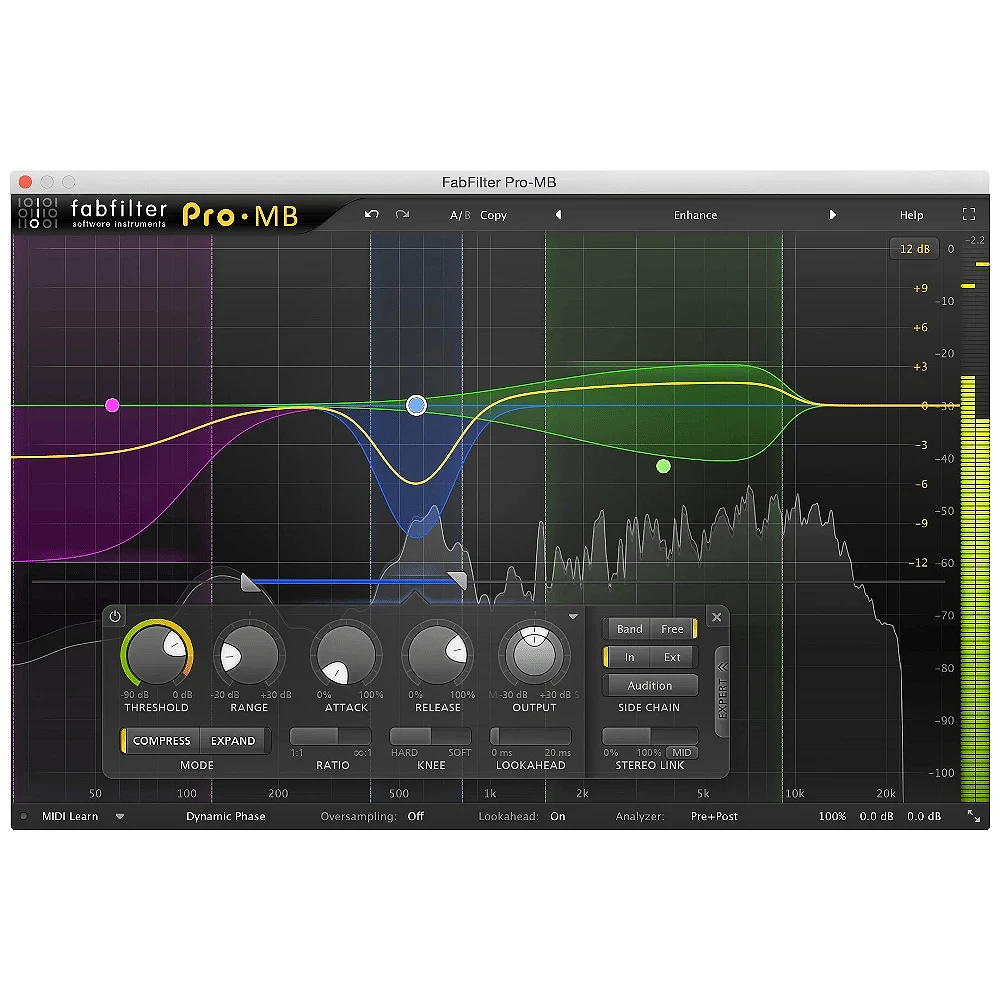This screenshot has height=1000, width=1000.
Task: Open the MIDI Learn dropdown arrow
Action: [120, 817]
